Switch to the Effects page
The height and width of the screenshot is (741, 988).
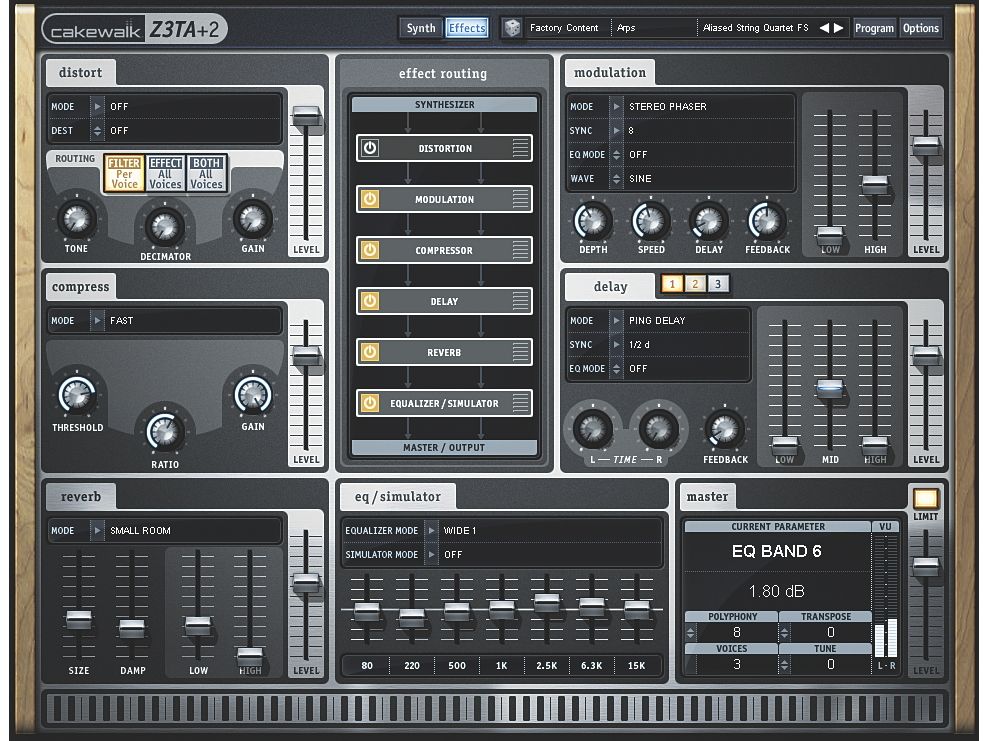(467, 28)
